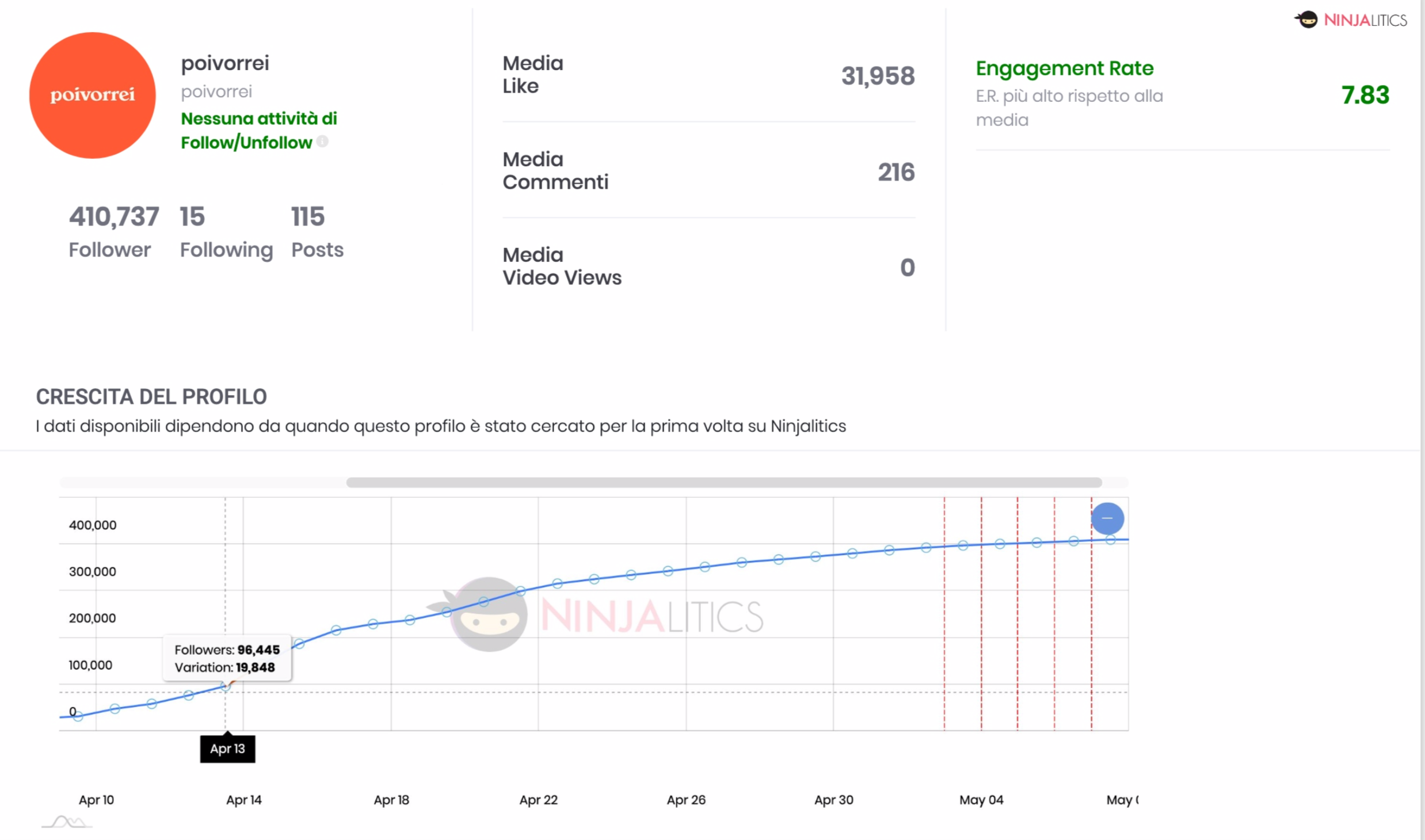The width and height of the screenshot is (1425, 840).
Task: Click the 115 Posts count
Action: tap(308, 217)
